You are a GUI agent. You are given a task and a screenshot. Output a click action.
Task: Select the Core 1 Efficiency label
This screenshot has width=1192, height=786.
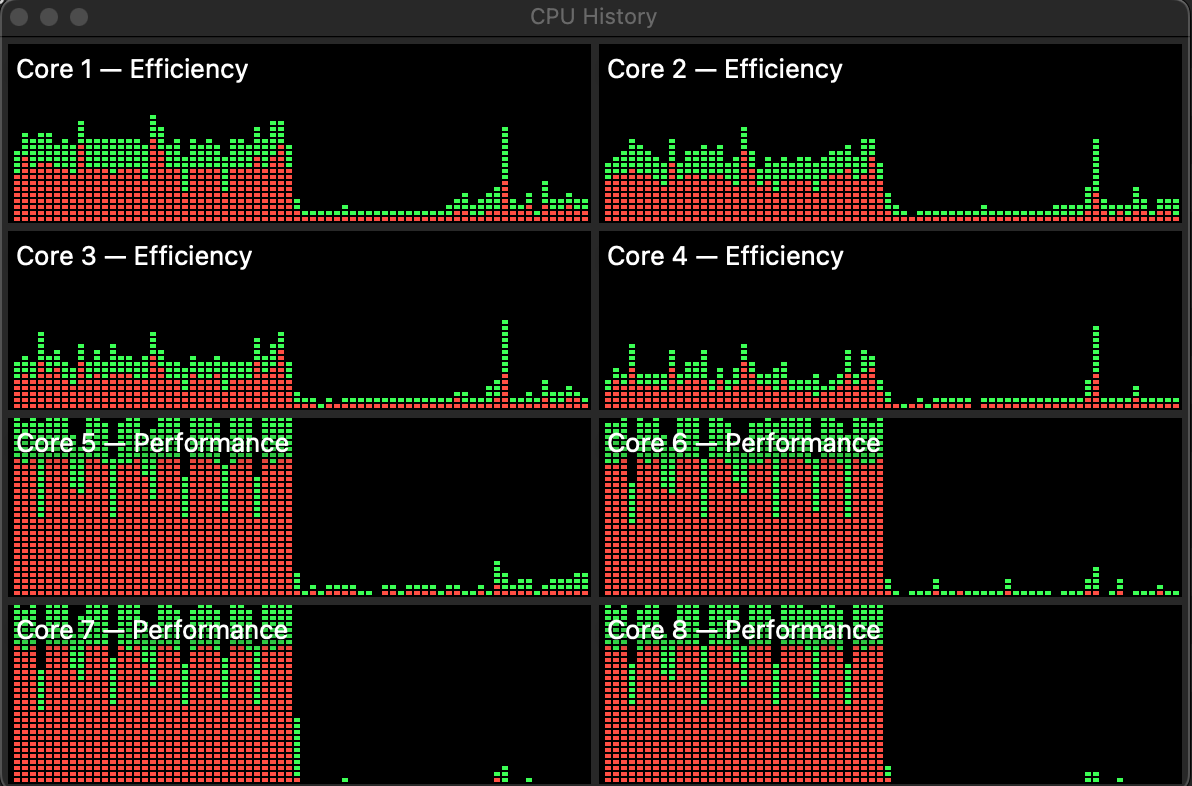pyautogui.click(x=131, y=69)
